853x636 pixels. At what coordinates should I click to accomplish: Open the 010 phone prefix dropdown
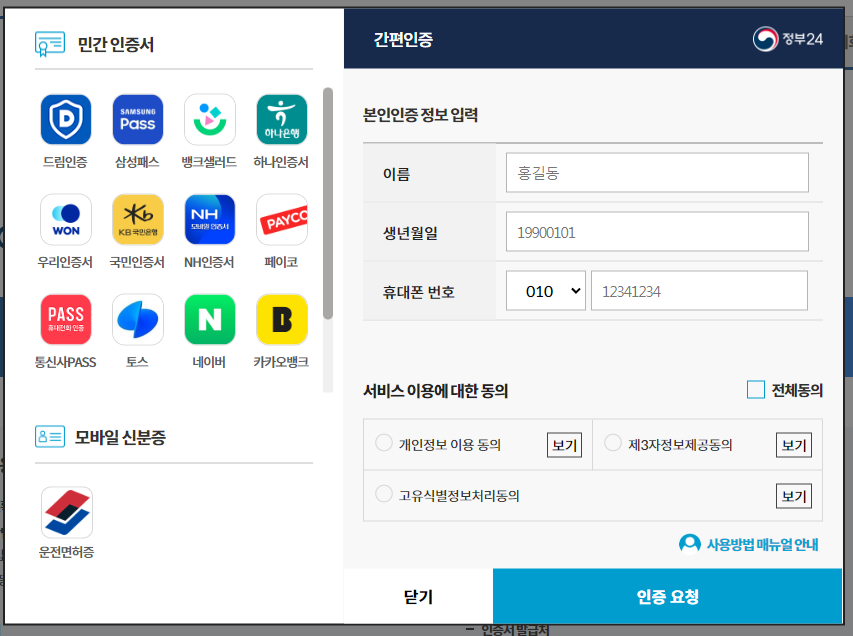pyautogui.click(x=546, y=291)
